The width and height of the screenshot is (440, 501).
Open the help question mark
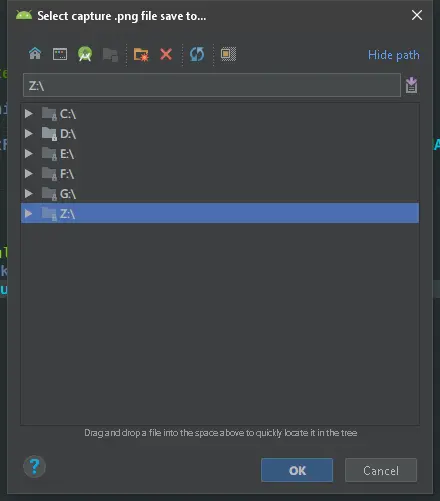click(x=34, y=467)
